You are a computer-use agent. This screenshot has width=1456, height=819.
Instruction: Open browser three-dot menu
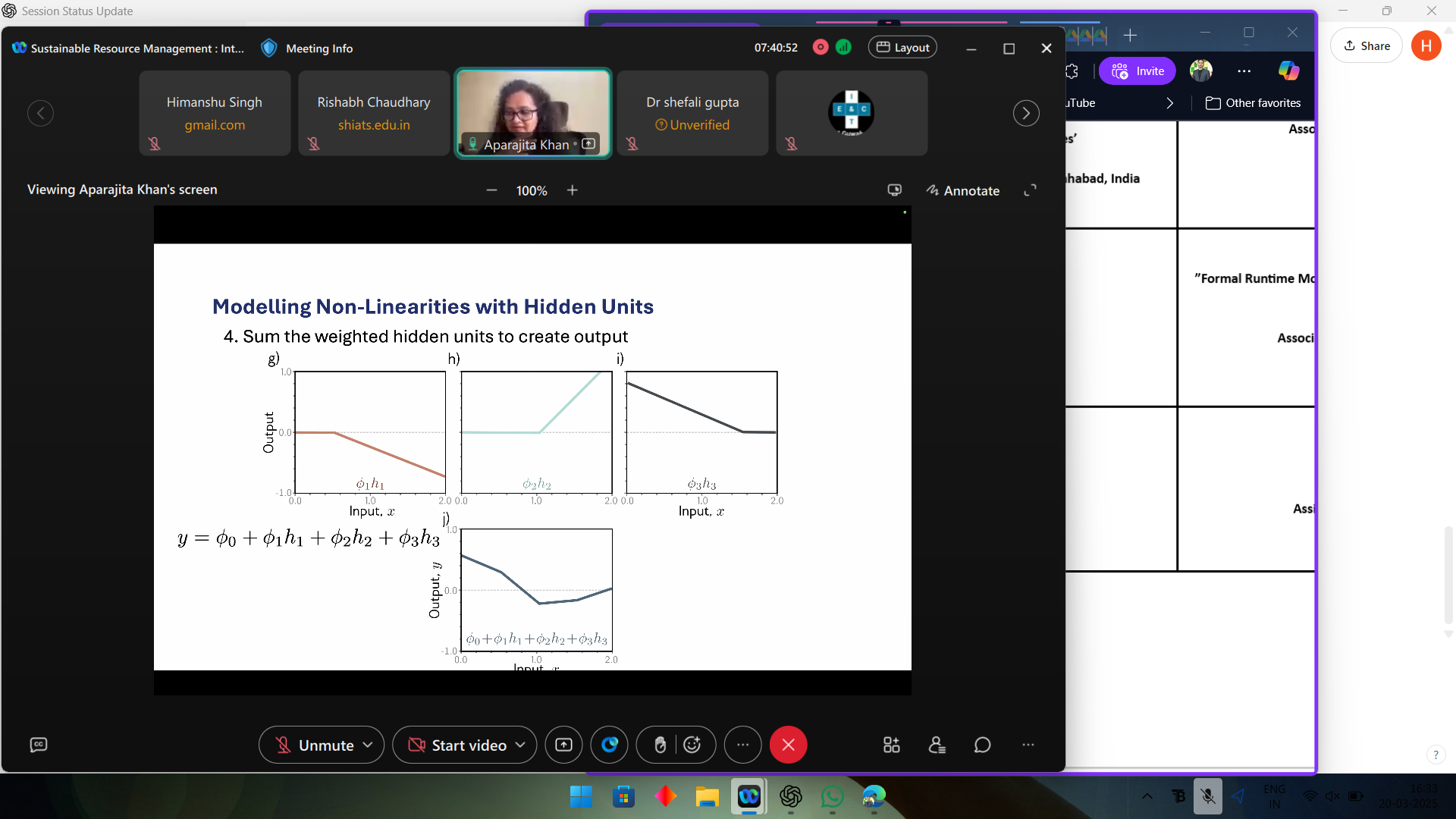pyautogui.click(x=1244, y=71)
